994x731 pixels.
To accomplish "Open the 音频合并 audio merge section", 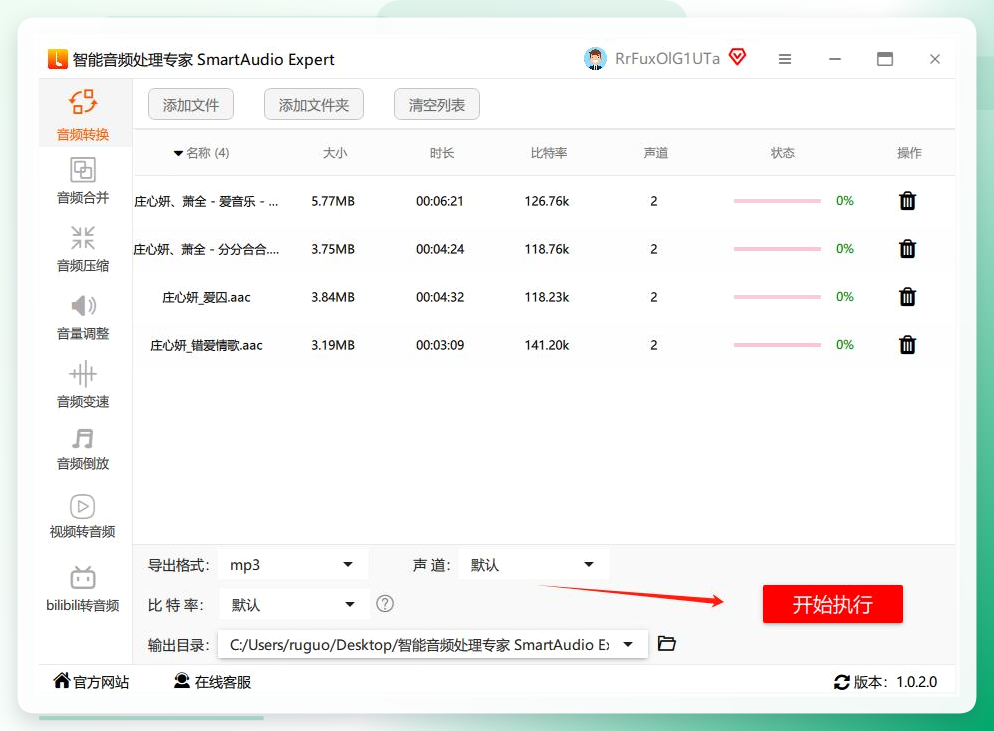I will 83,181.
